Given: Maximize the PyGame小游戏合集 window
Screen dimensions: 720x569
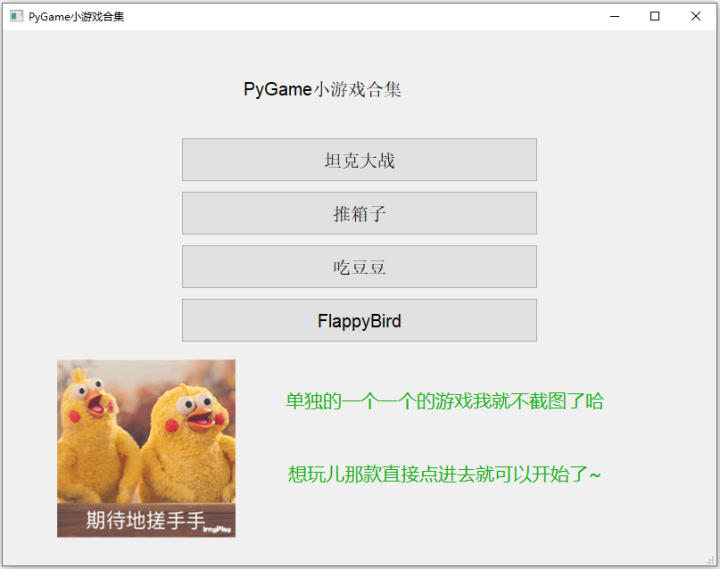Looking at the screenshot, I should click(x=655, y=17).
